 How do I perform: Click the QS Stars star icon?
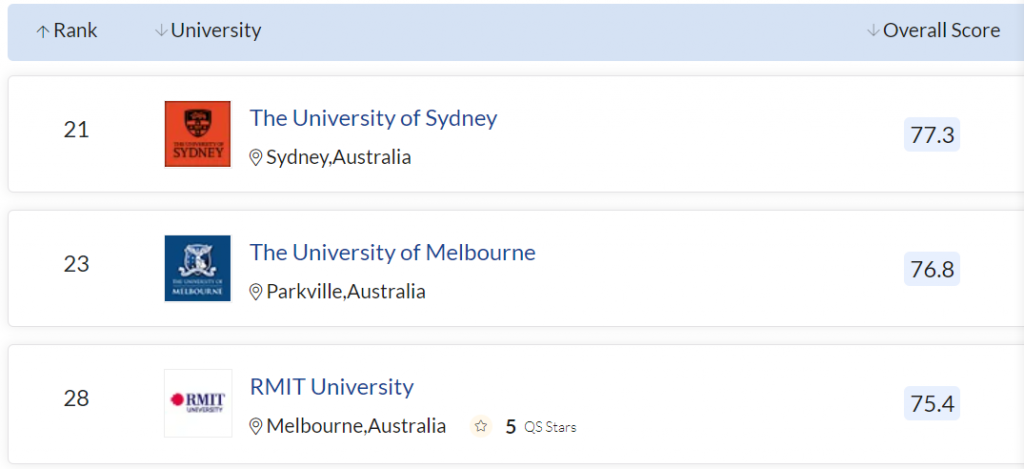[481, 427]
